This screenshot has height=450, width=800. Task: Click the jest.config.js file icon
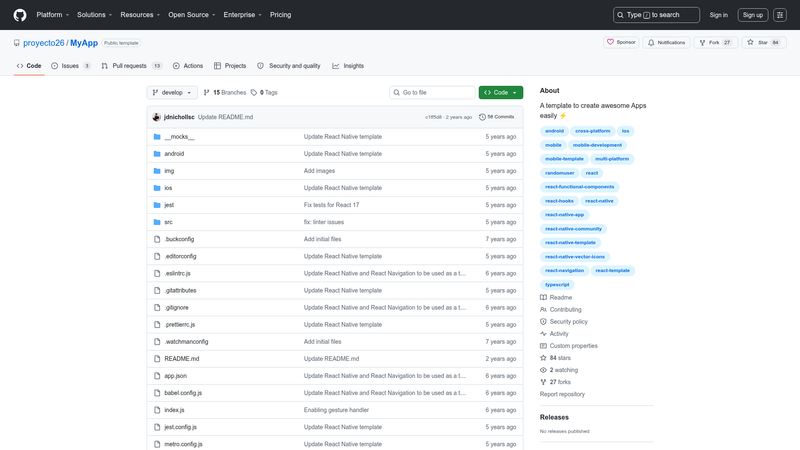157,427
